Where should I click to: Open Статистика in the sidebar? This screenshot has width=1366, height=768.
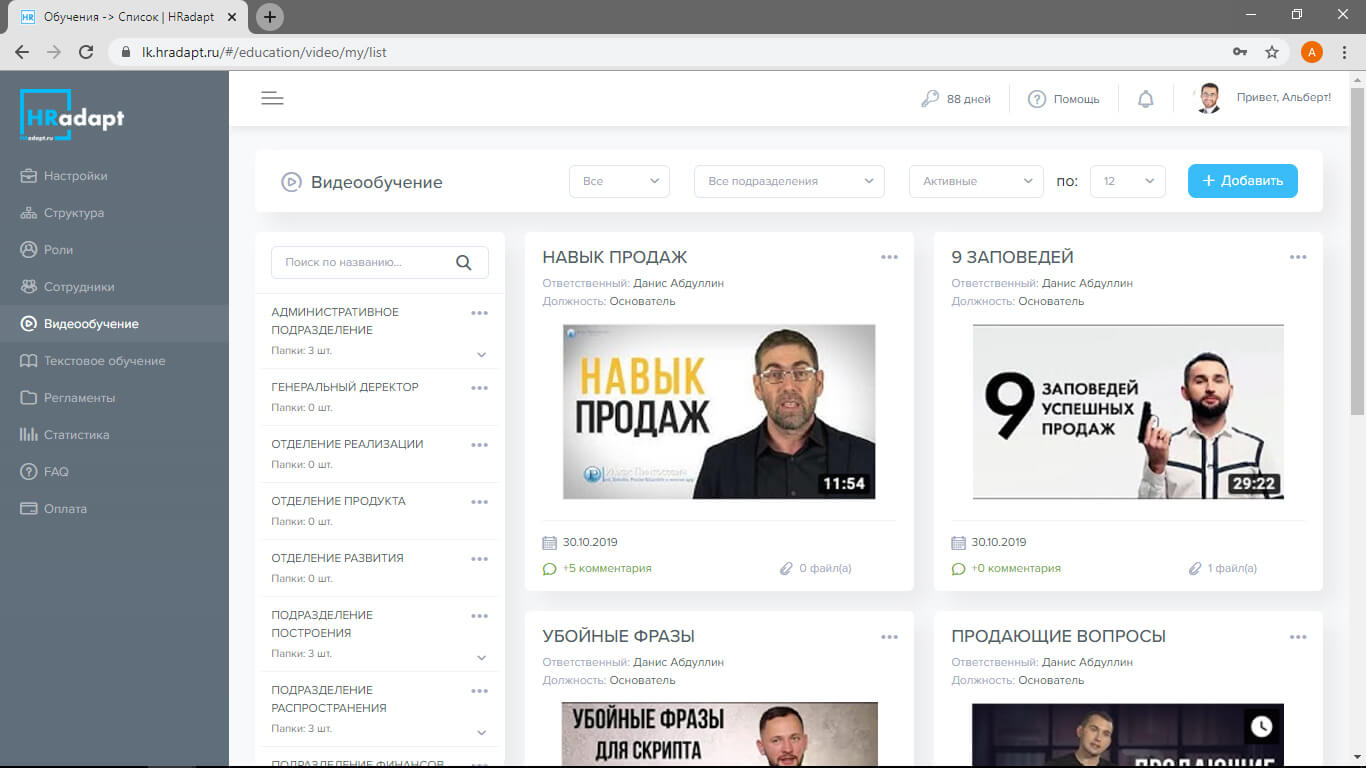tap(114, 435)
